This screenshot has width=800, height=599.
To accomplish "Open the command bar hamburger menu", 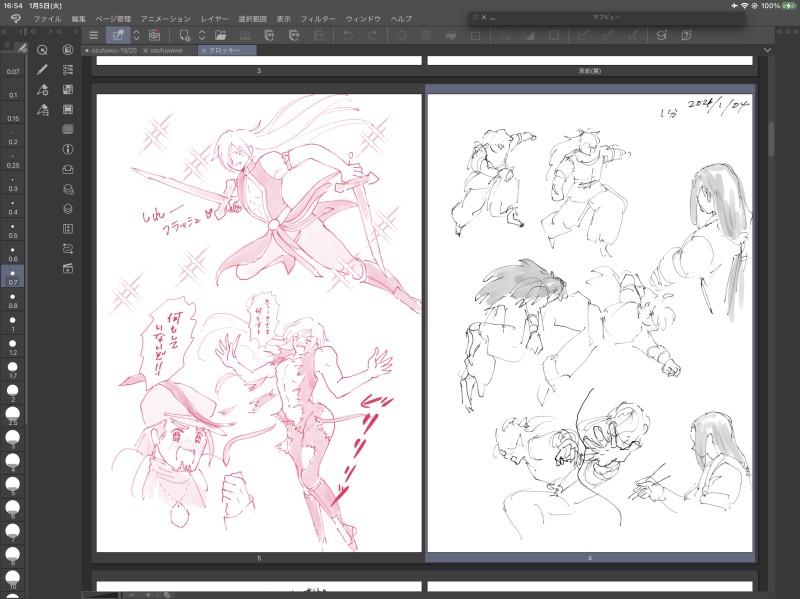I will point(93,35).
